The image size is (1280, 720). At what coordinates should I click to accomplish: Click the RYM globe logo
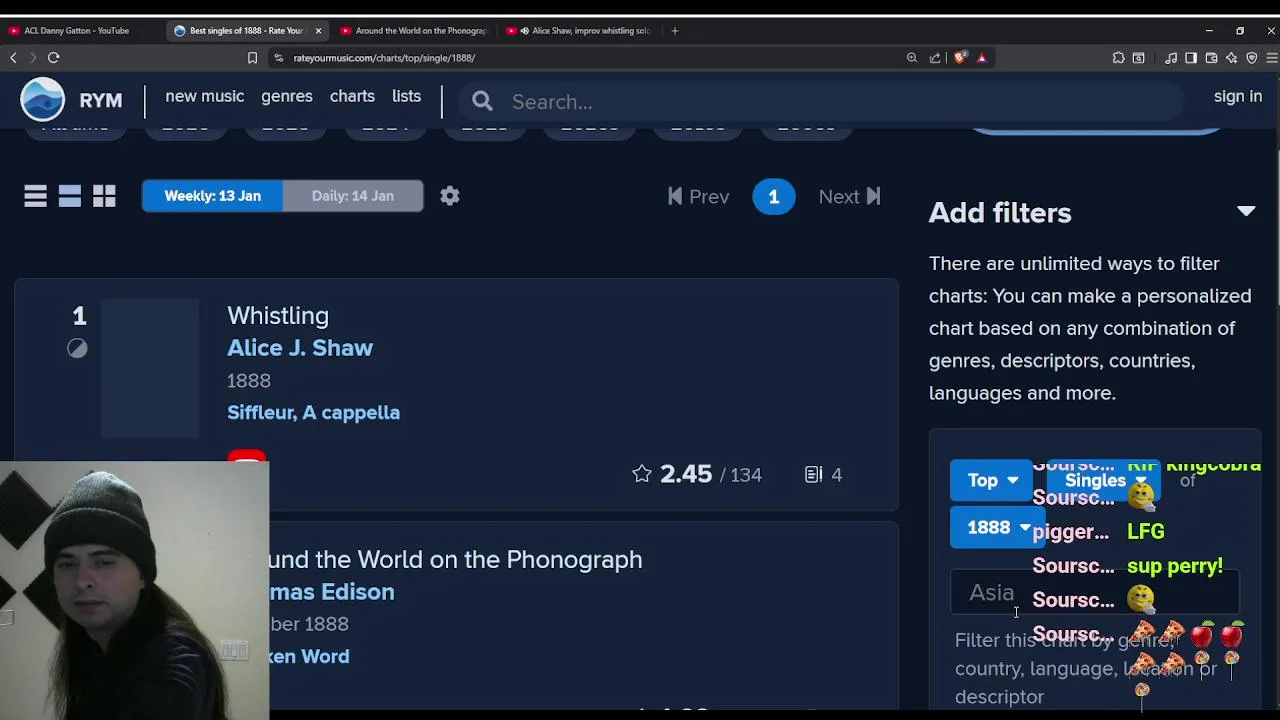(x=43, y=100)
